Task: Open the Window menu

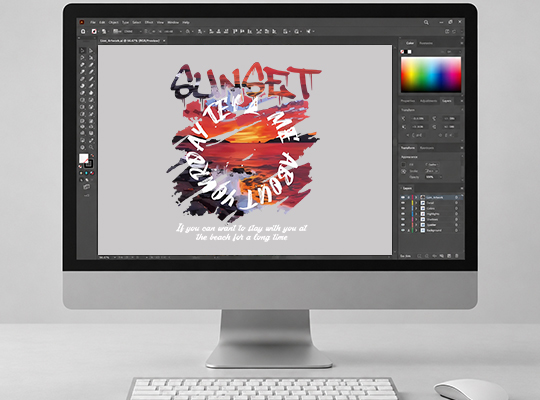Action: point(173,22)
